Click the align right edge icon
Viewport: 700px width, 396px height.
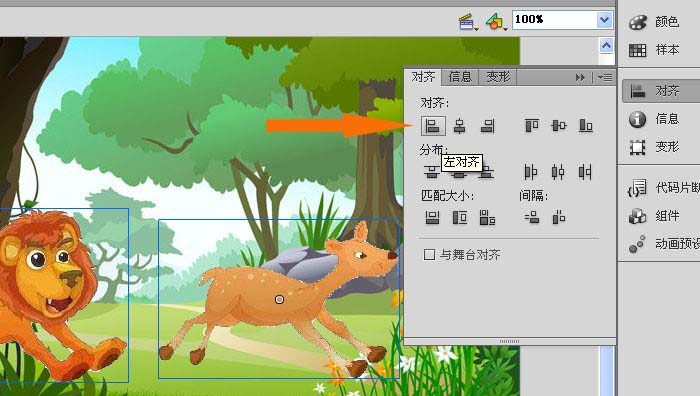[487, 126]
